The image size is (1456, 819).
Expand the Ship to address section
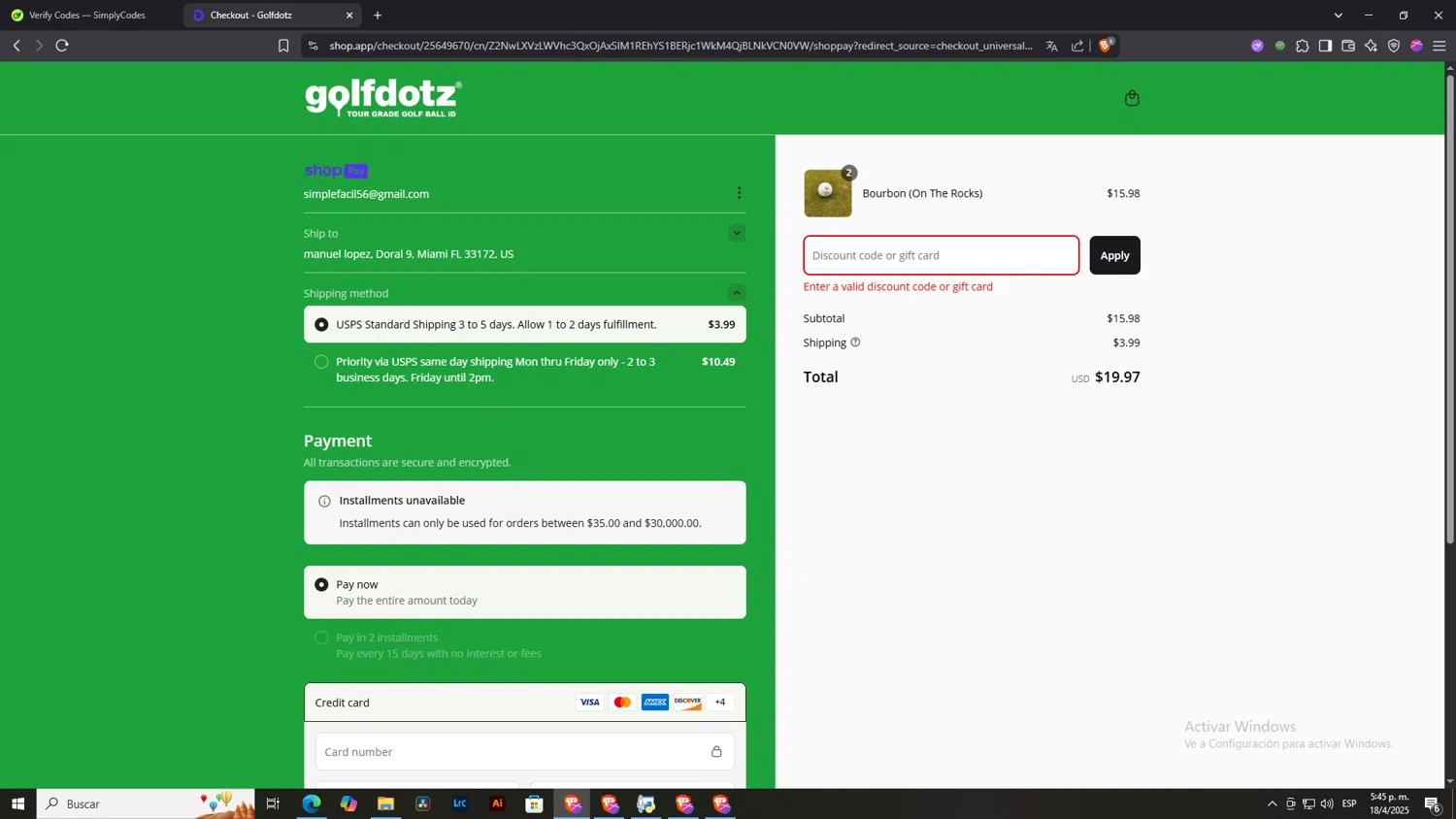click(x=737, y=233)
